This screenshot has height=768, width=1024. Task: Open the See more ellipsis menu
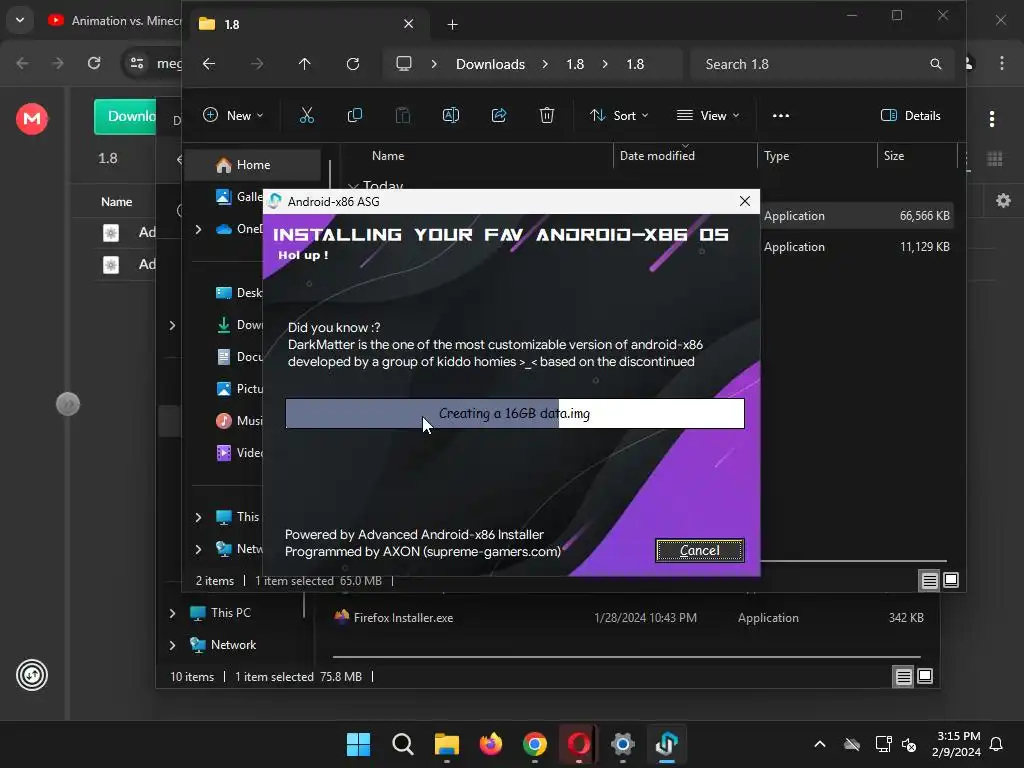(780, 116)
